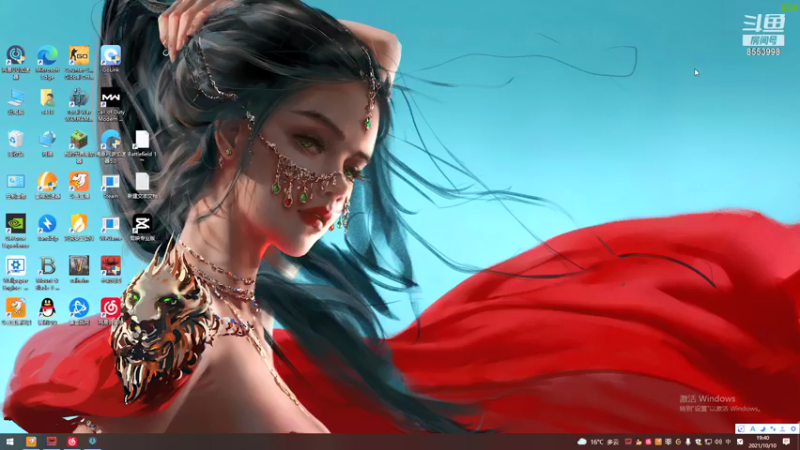
Task: Open the Windows Start menu
Action: tap(10, 442)
